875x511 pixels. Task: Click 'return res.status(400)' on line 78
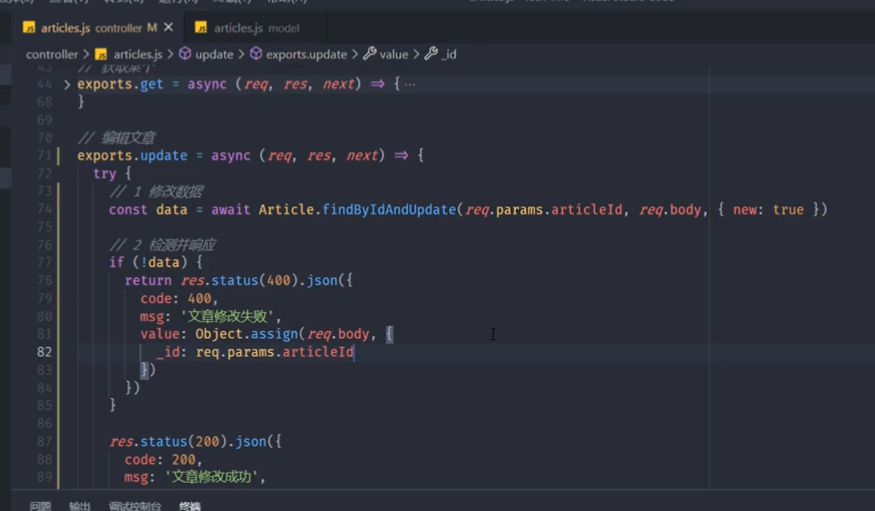(211, 281)
